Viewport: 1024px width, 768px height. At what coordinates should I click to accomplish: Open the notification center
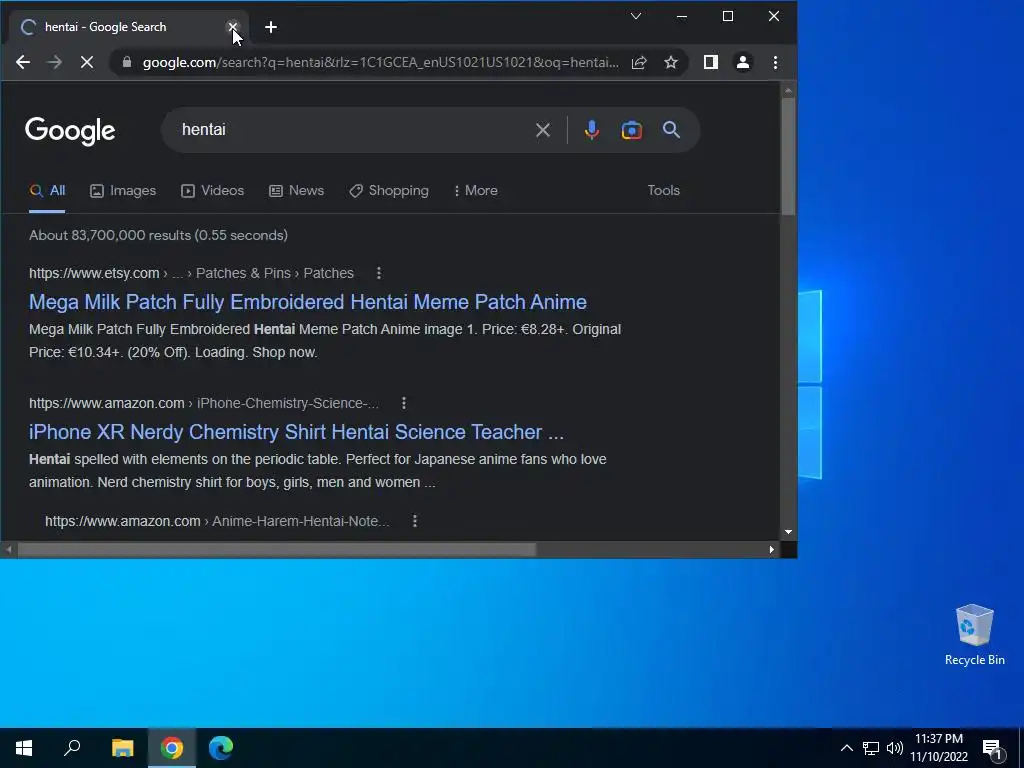993,748
